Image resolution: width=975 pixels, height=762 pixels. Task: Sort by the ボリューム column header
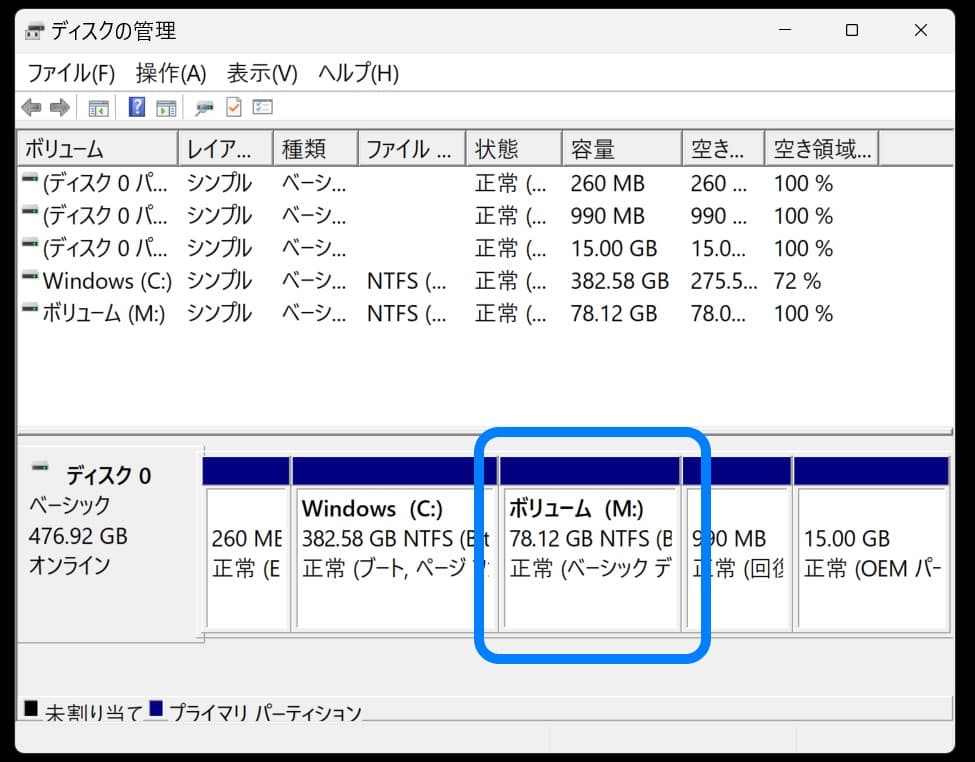tap(98, 149)
